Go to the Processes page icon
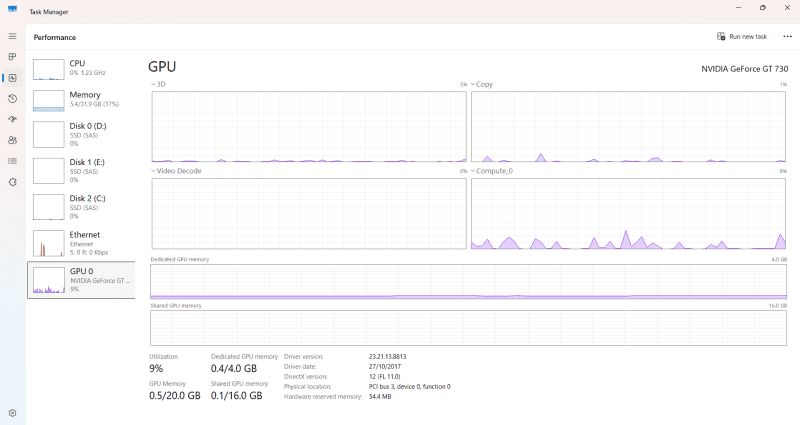The height and width of the screenshot is (425, 800). point(12,57)
